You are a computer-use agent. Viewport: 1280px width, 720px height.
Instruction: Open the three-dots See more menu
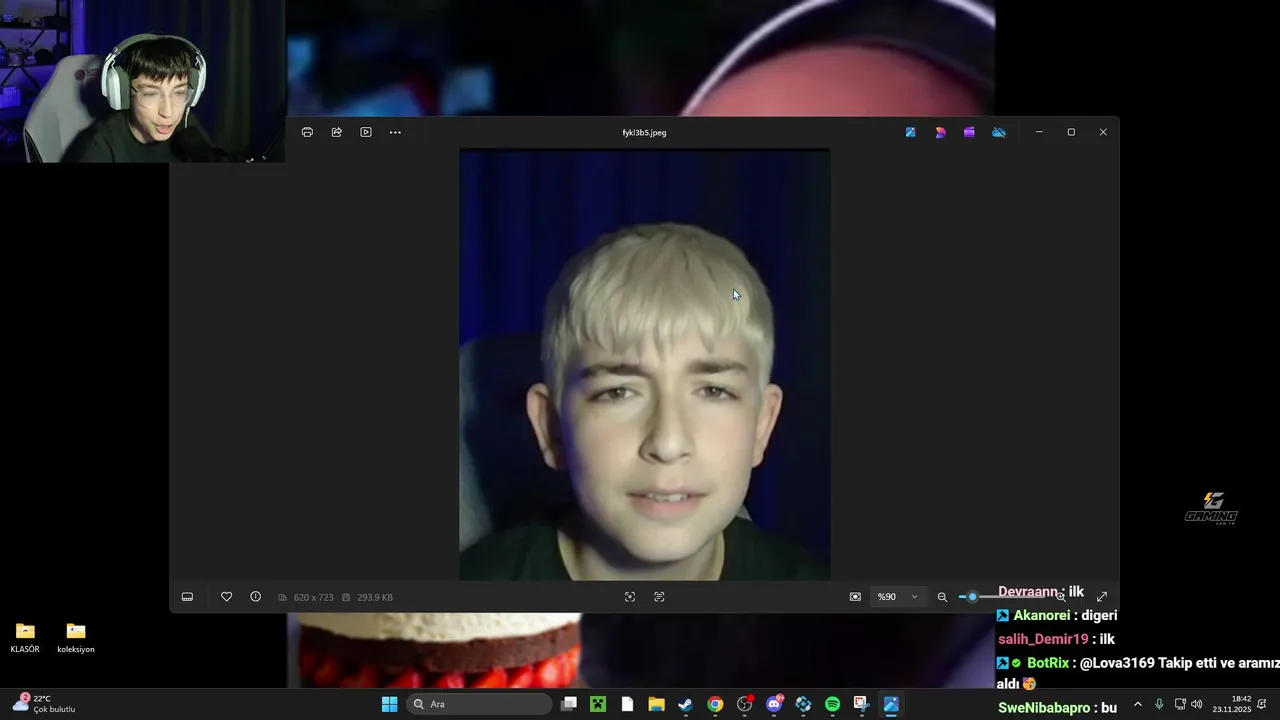pyautogui.click(x=395, y=132)
